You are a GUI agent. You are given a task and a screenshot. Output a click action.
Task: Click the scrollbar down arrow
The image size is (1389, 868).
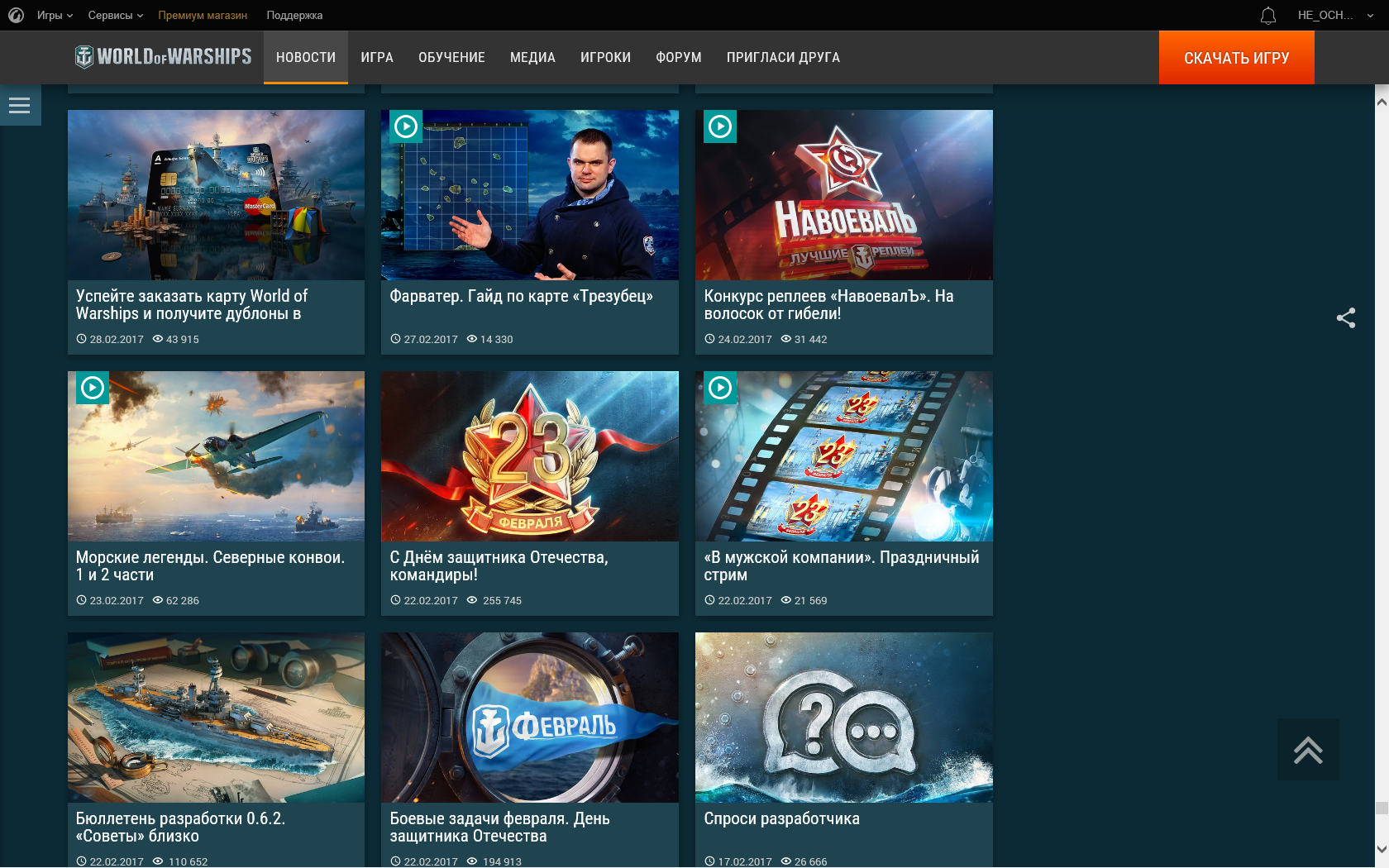(1382, 848)
